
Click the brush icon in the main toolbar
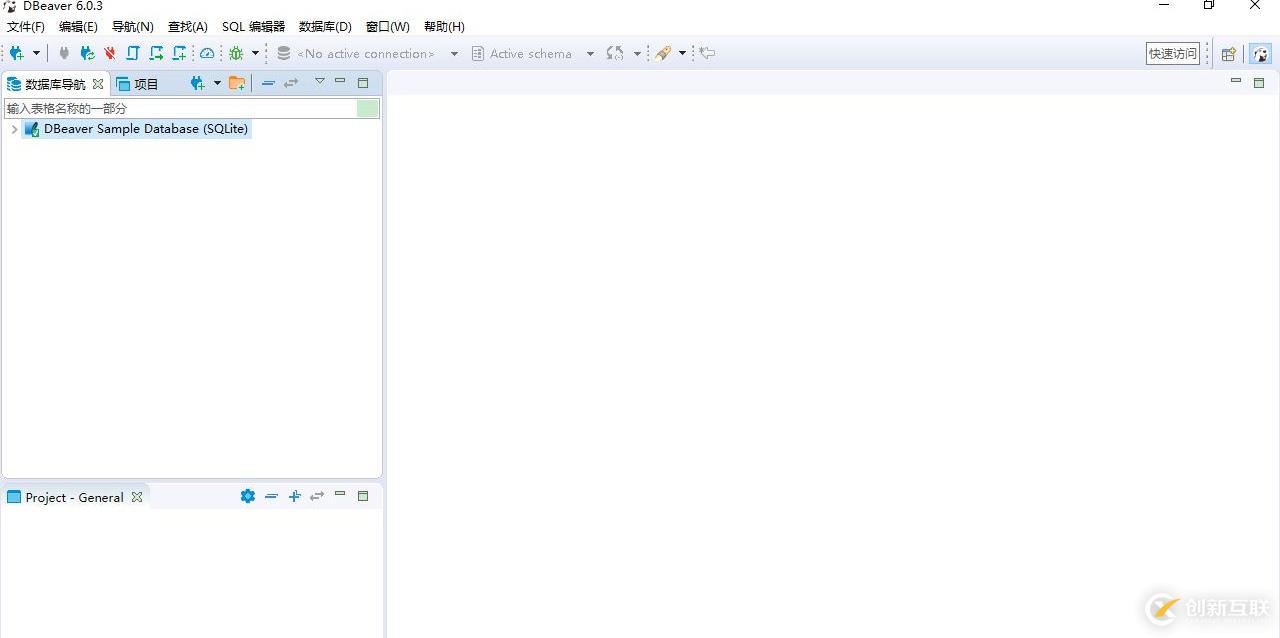[663, 53]
